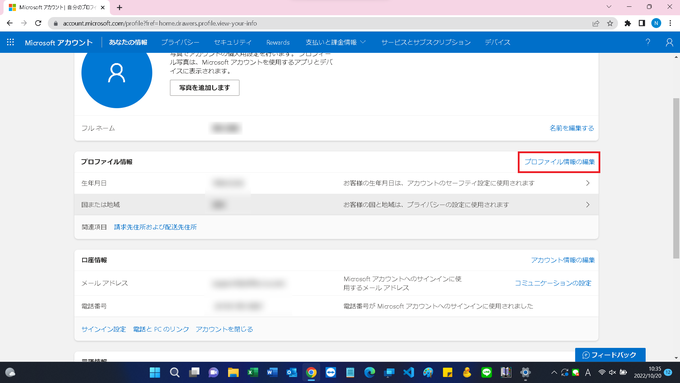680x383 pixels.
Task: Click the address bar URL field
Action: [x=321, y=23]
